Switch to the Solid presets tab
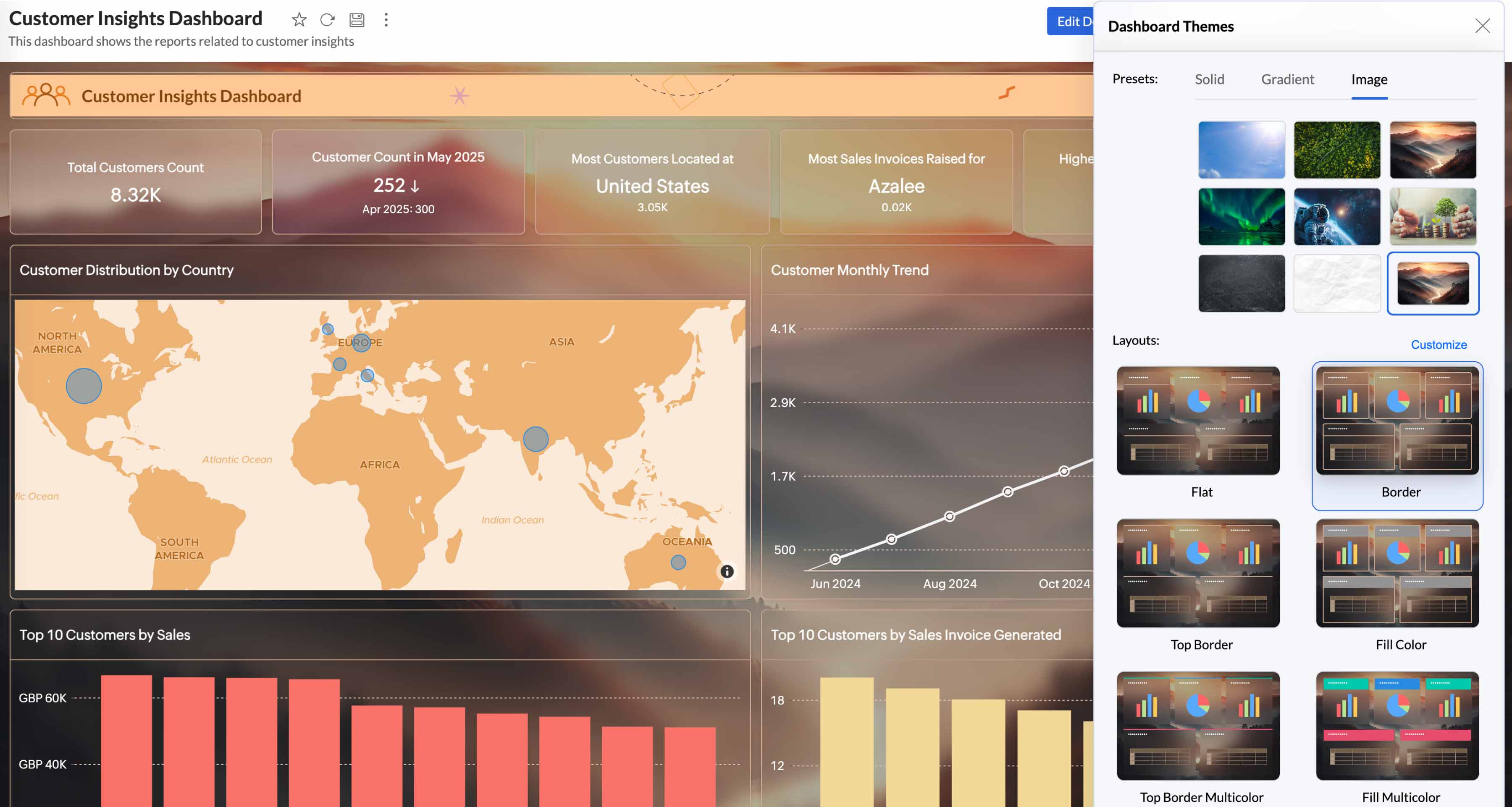This screenshot has width=1512, height=807. click(x=1209, y=79)
